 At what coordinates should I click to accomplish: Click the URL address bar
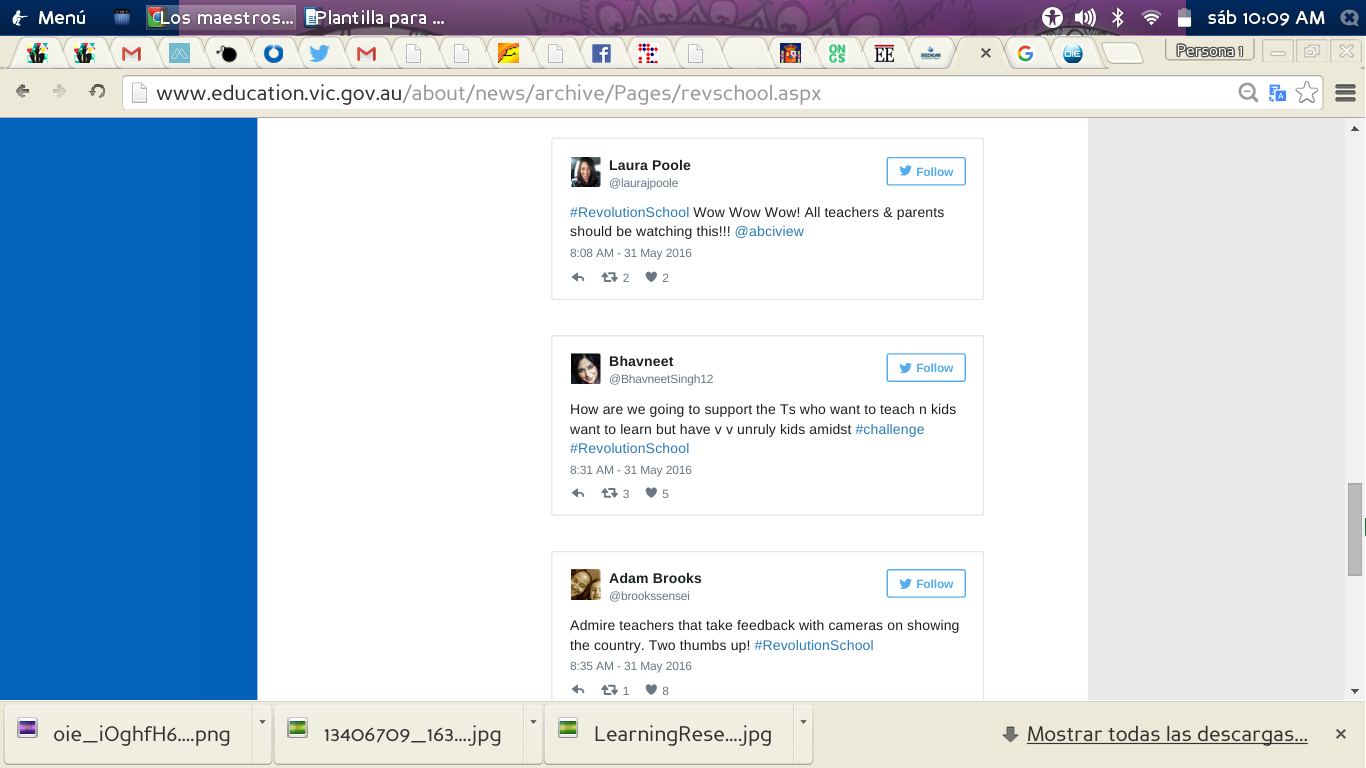[680, 93]
